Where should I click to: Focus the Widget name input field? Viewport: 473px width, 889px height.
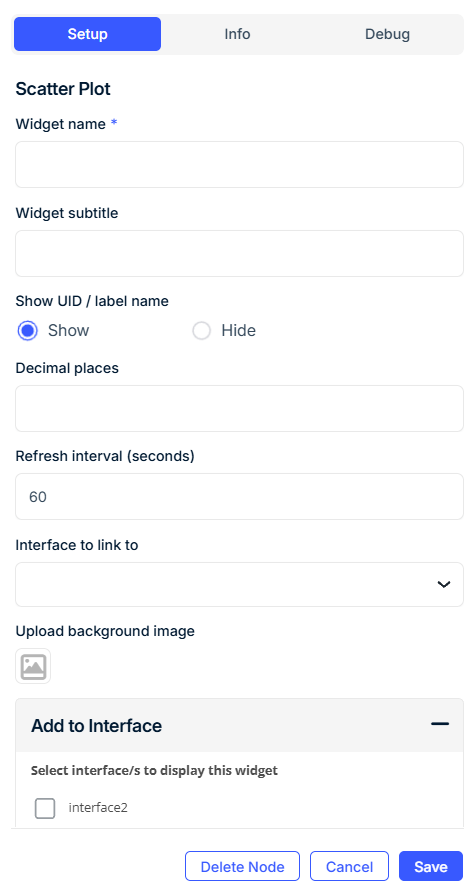(x=239, y=164)
